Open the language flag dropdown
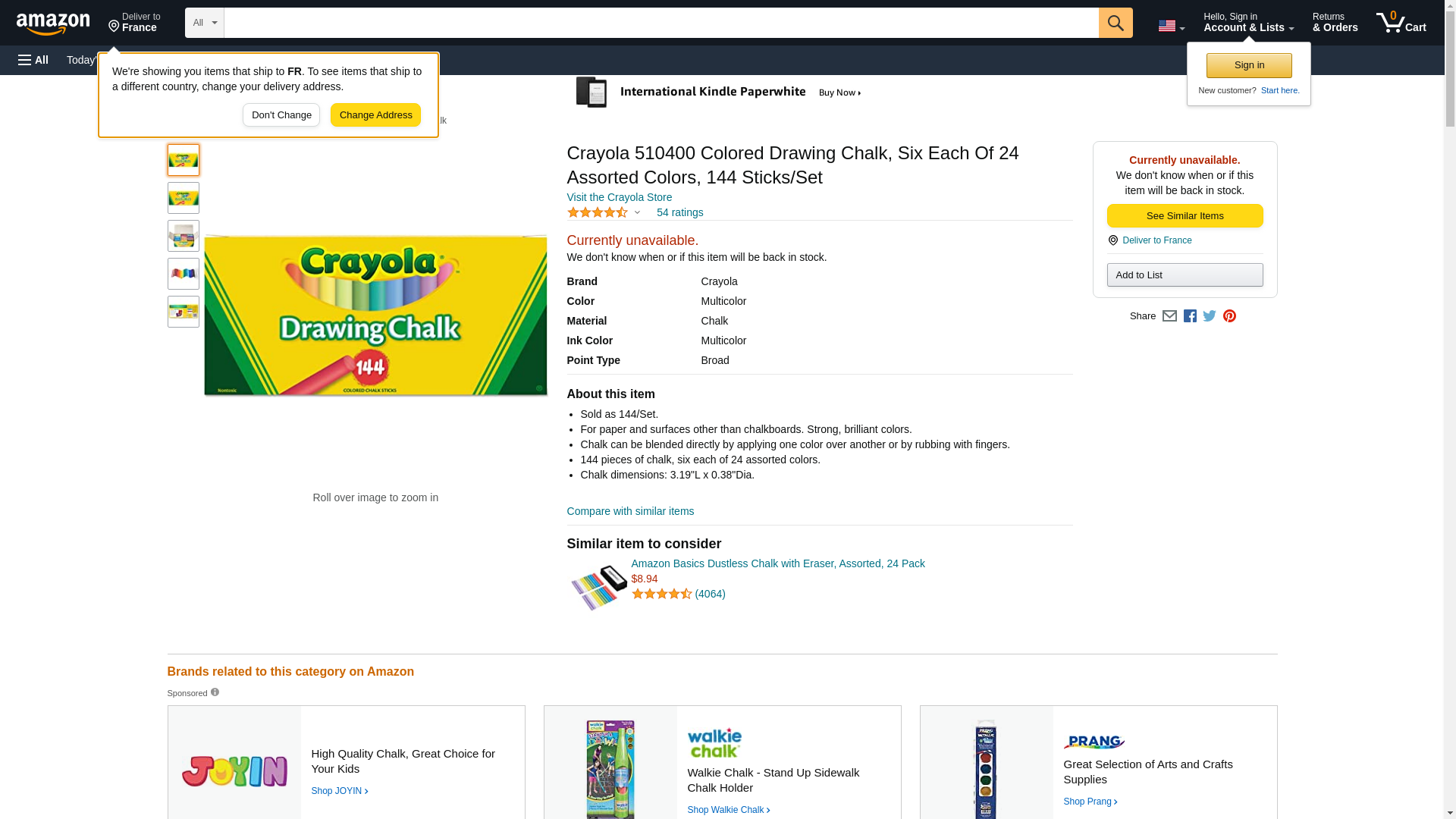 (x=1171, y=26)
